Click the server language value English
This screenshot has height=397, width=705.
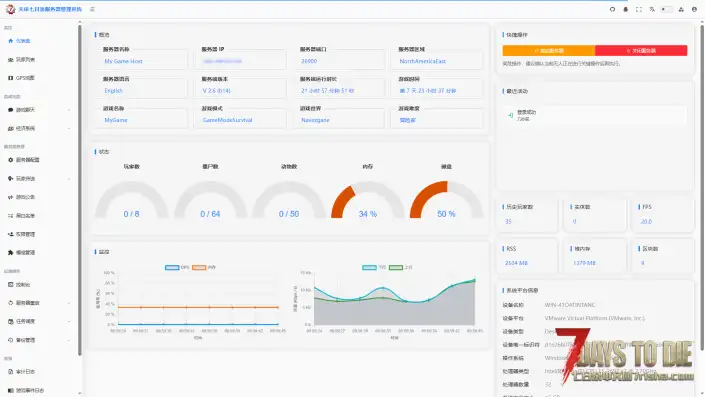(x=113, y=91)
